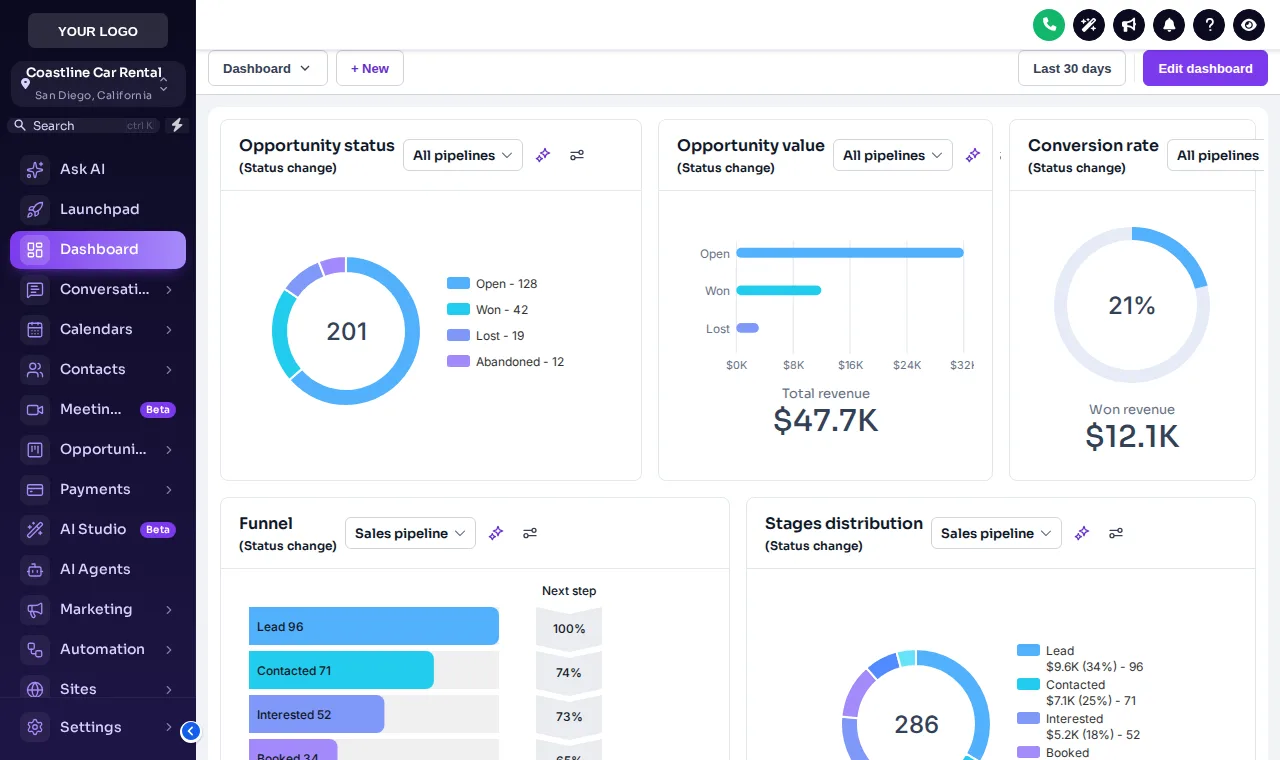Click the eye preview icon in header
This screenshot has height=760, width=1280.
[x=1249, y=25]
